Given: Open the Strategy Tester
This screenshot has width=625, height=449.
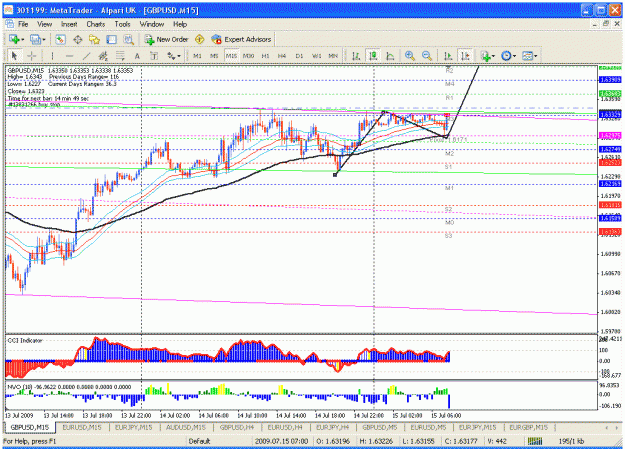Looking at the screenshot, I should pyautogui.click(x=128, y=39).
